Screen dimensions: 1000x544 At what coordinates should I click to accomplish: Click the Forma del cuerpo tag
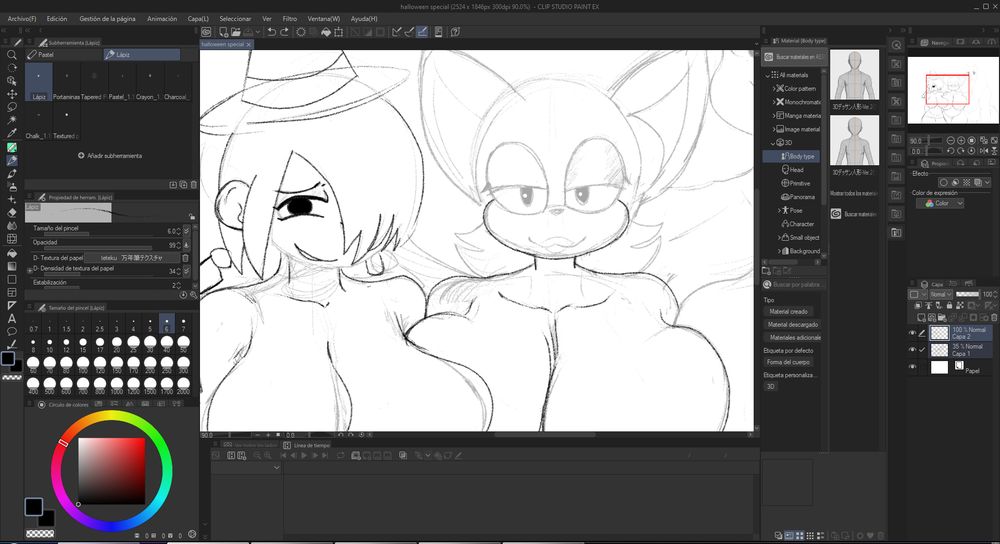pyautogui.click(x=788, y=362)
